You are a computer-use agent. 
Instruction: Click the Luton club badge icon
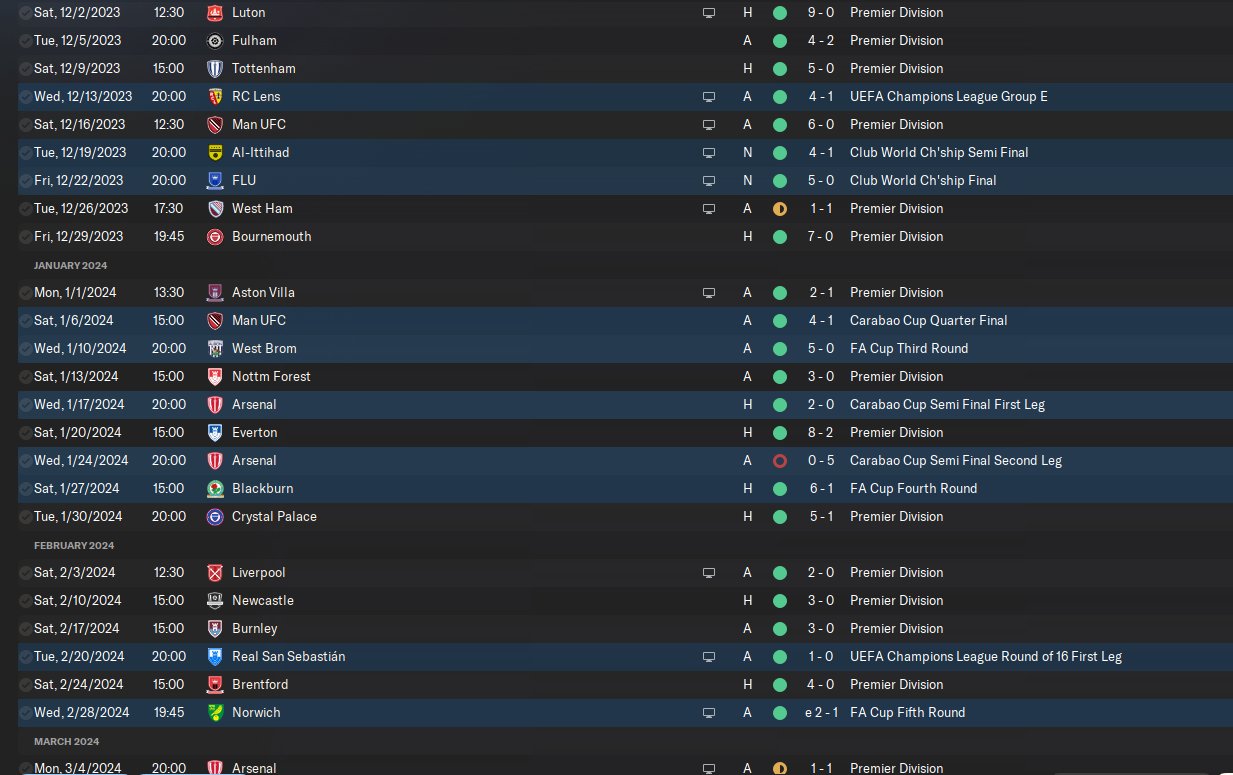point(214,13)
